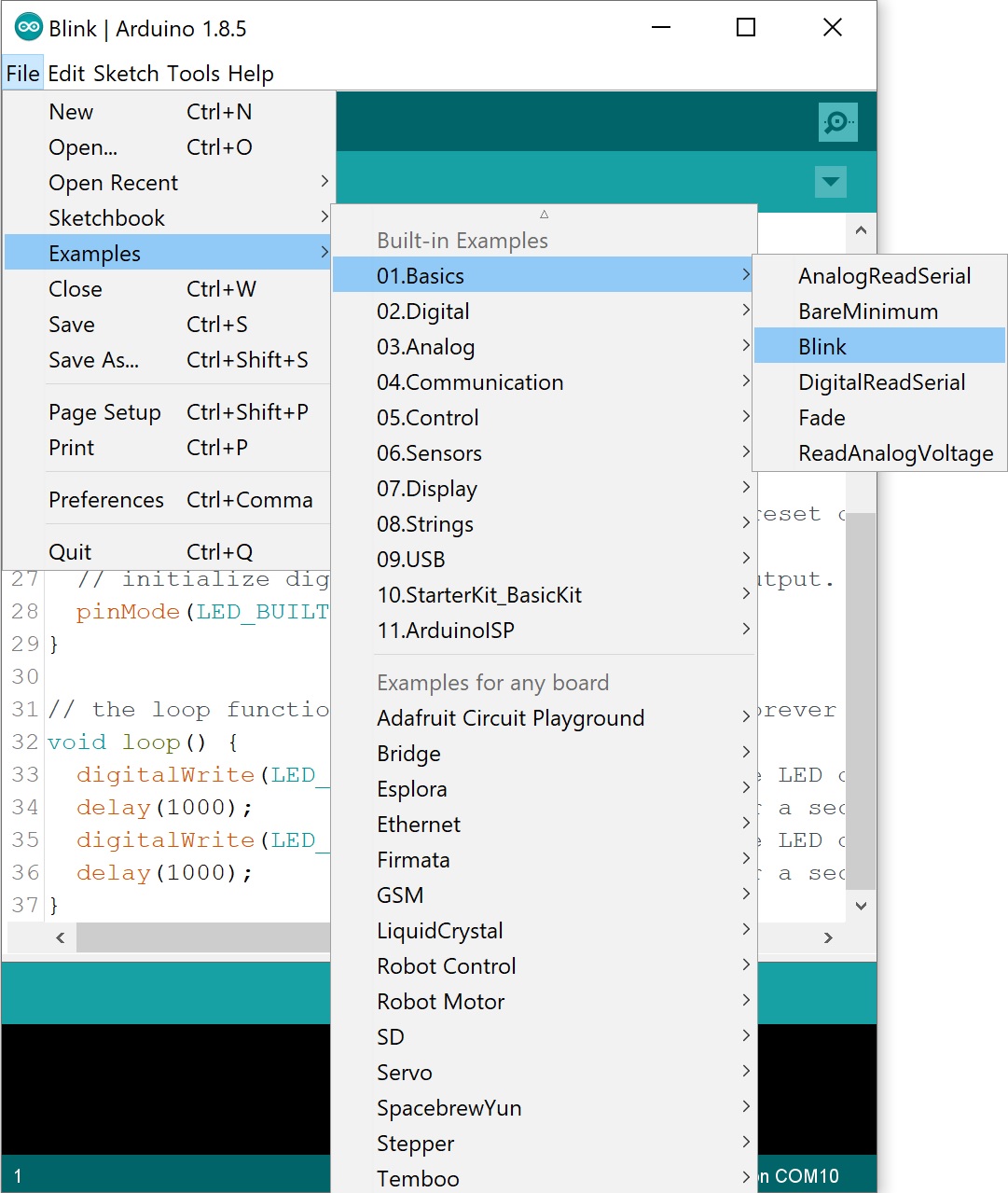Open Ethernet library examples

click(544, 825)
